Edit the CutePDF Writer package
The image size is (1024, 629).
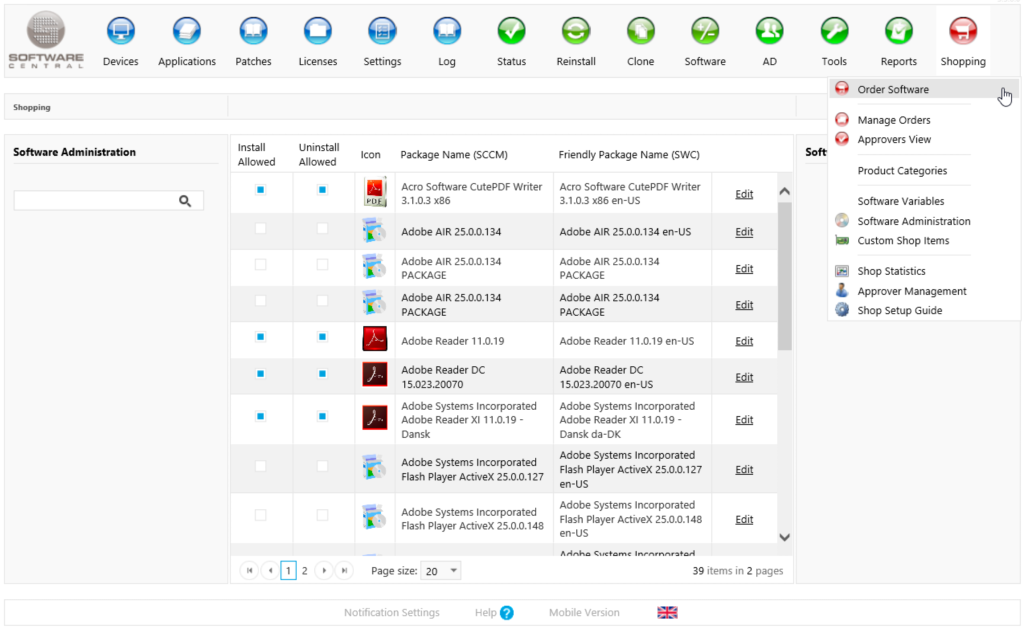coord(744,194)
